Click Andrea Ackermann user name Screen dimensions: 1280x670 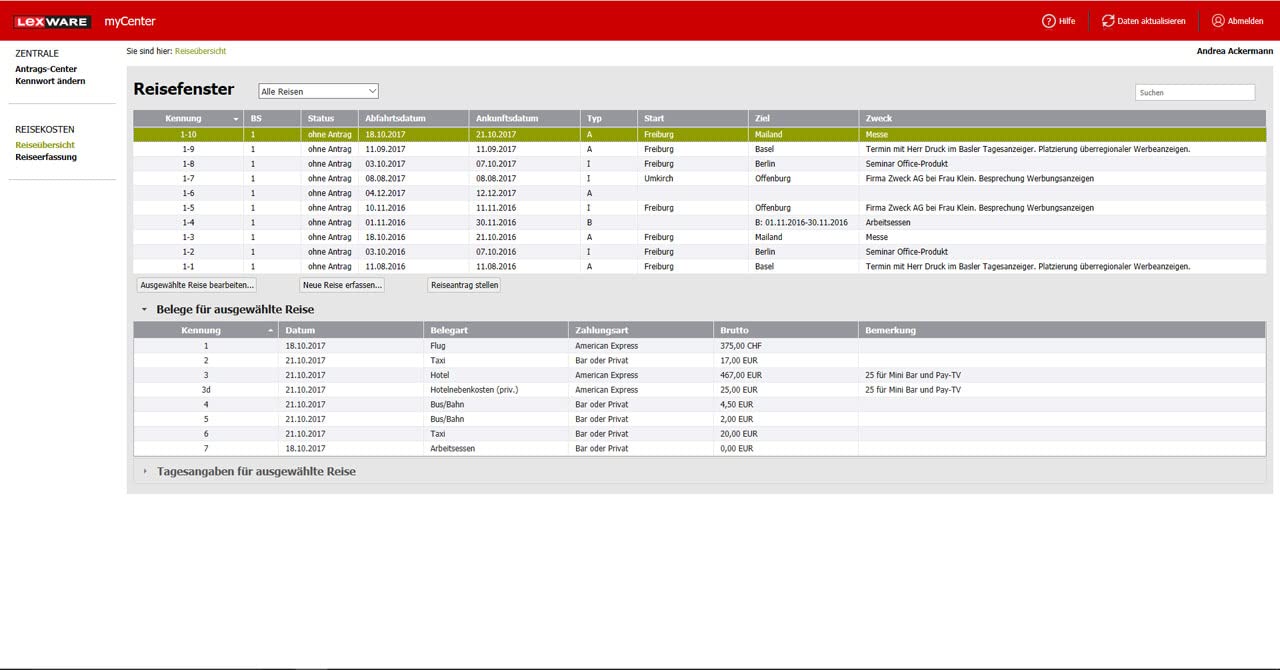1235,50
